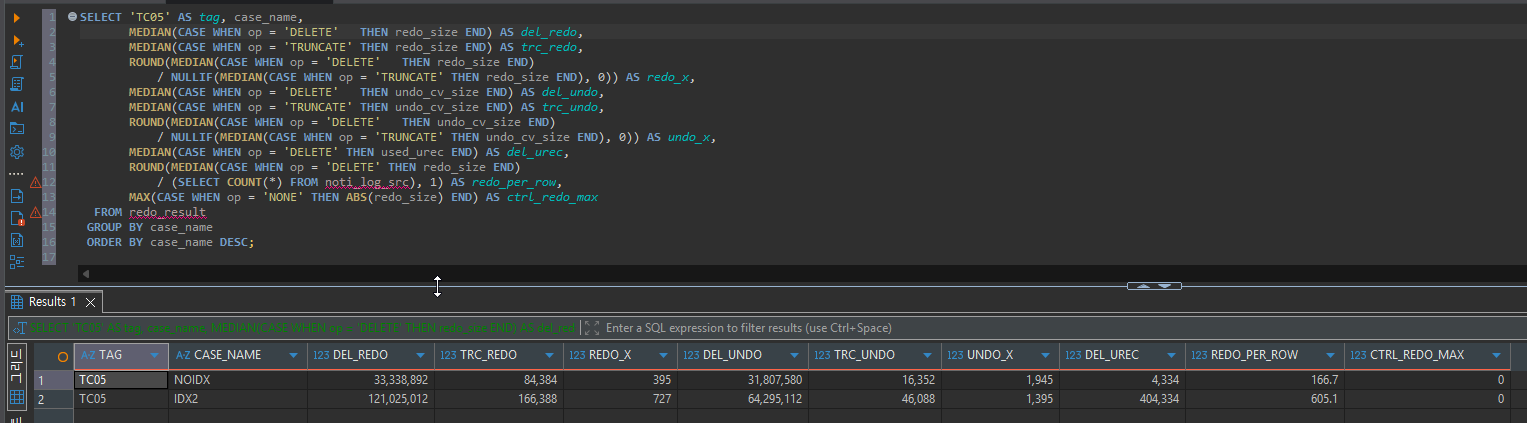This screenshot has height=423, width=1527.
Task: Click the editor horizontal scrollbar left arrow
Action: [85, 273]
